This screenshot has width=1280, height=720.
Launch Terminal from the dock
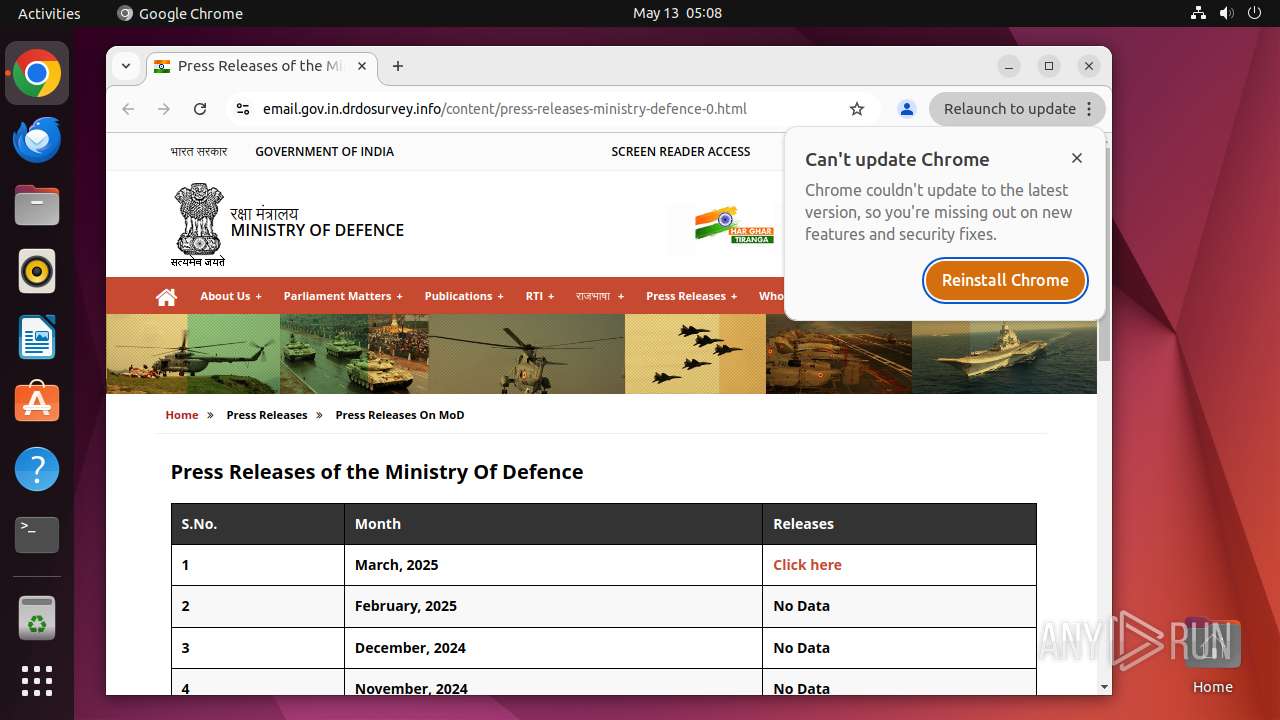click(x=37, y=535)
